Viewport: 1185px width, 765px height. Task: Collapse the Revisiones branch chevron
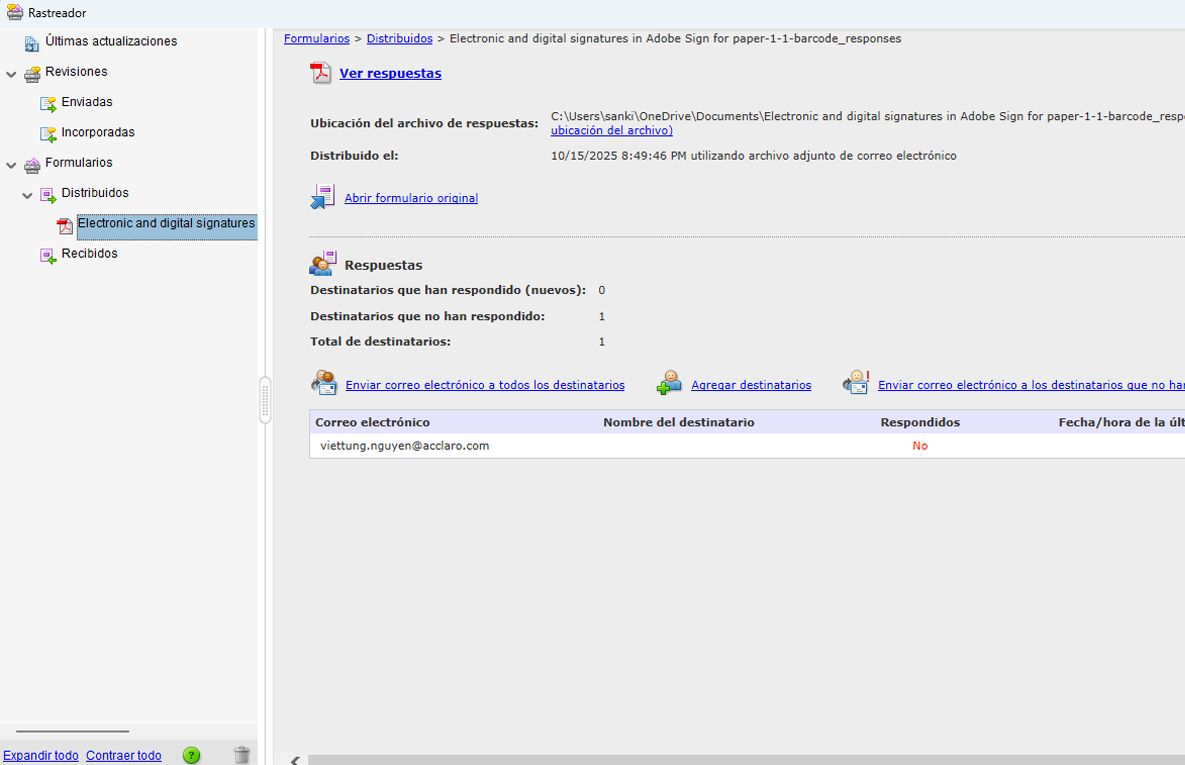(x=10, y=74)
